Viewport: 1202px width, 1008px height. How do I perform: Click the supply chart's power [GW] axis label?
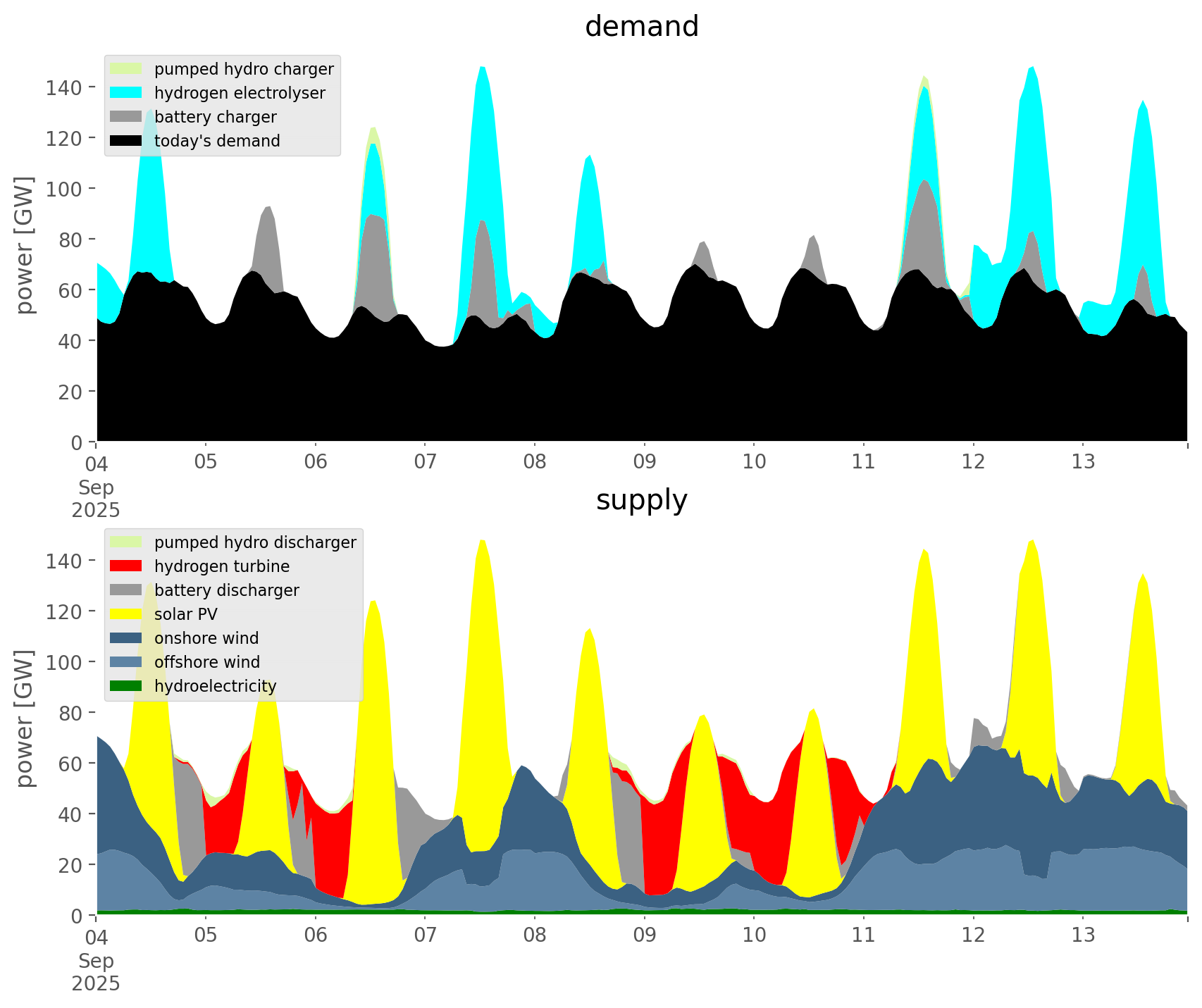click(x=25, y=718)
